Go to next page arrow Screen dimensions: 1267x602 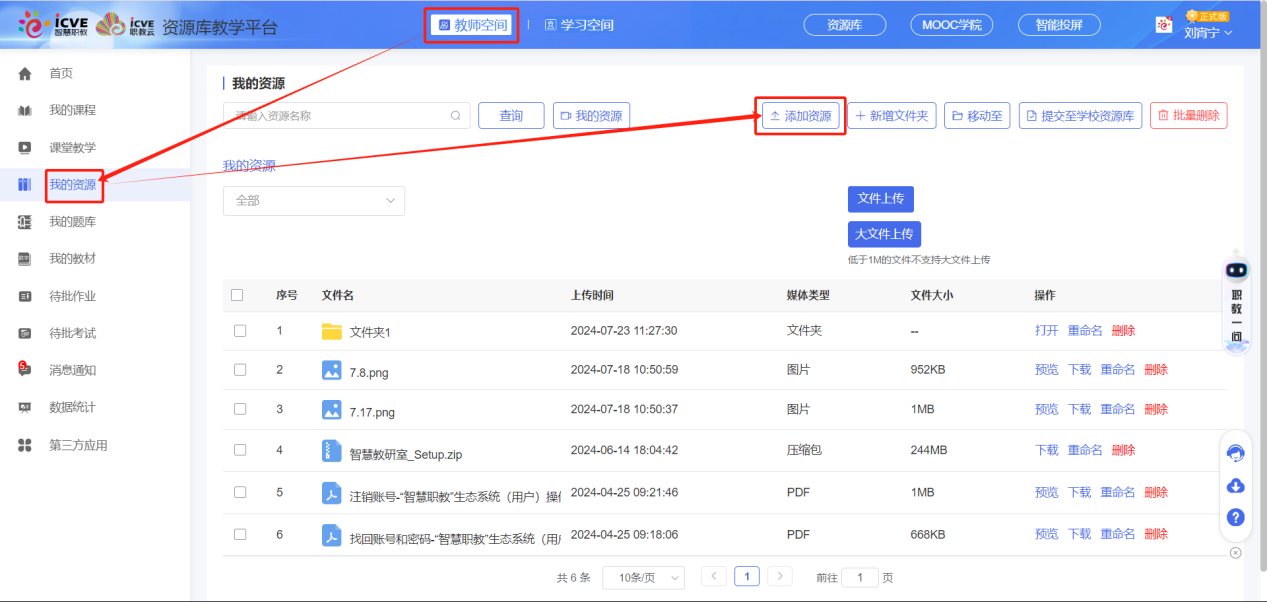(x=780, y=577)
